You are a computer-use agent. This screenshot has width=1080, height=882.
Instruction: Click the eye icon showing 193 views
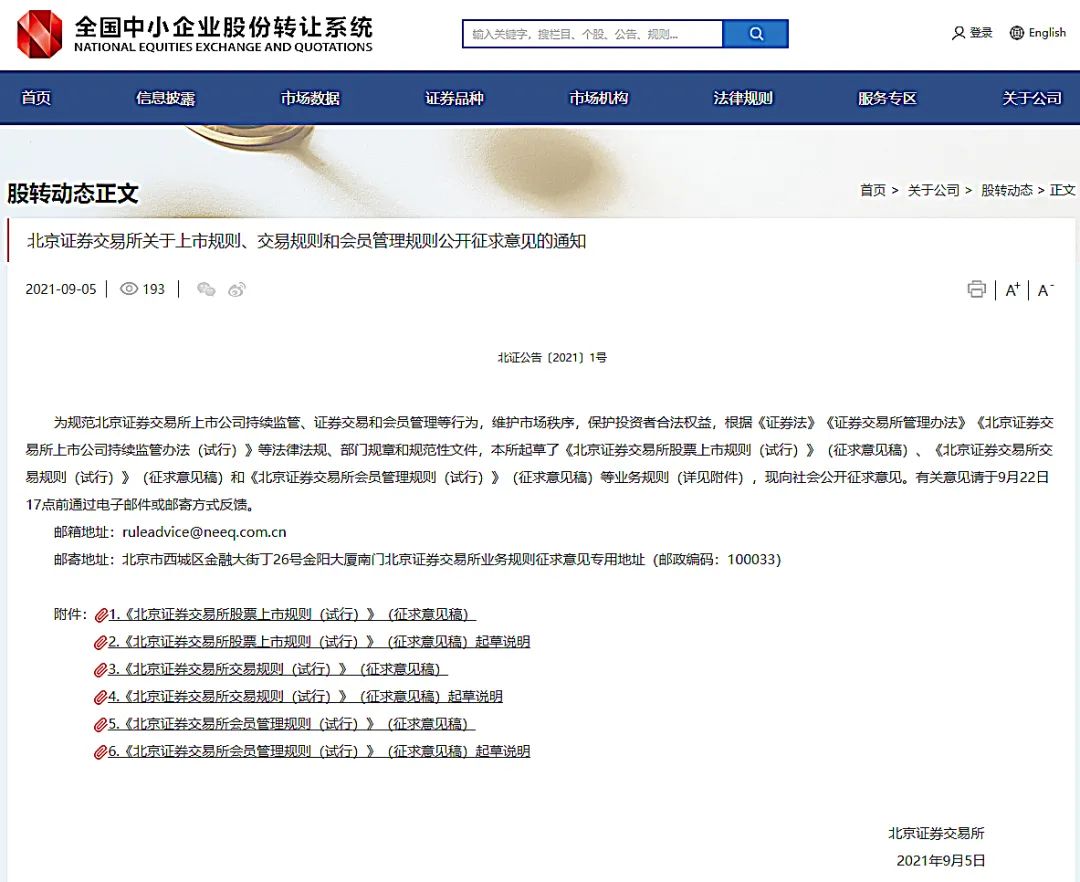[131, 289]
